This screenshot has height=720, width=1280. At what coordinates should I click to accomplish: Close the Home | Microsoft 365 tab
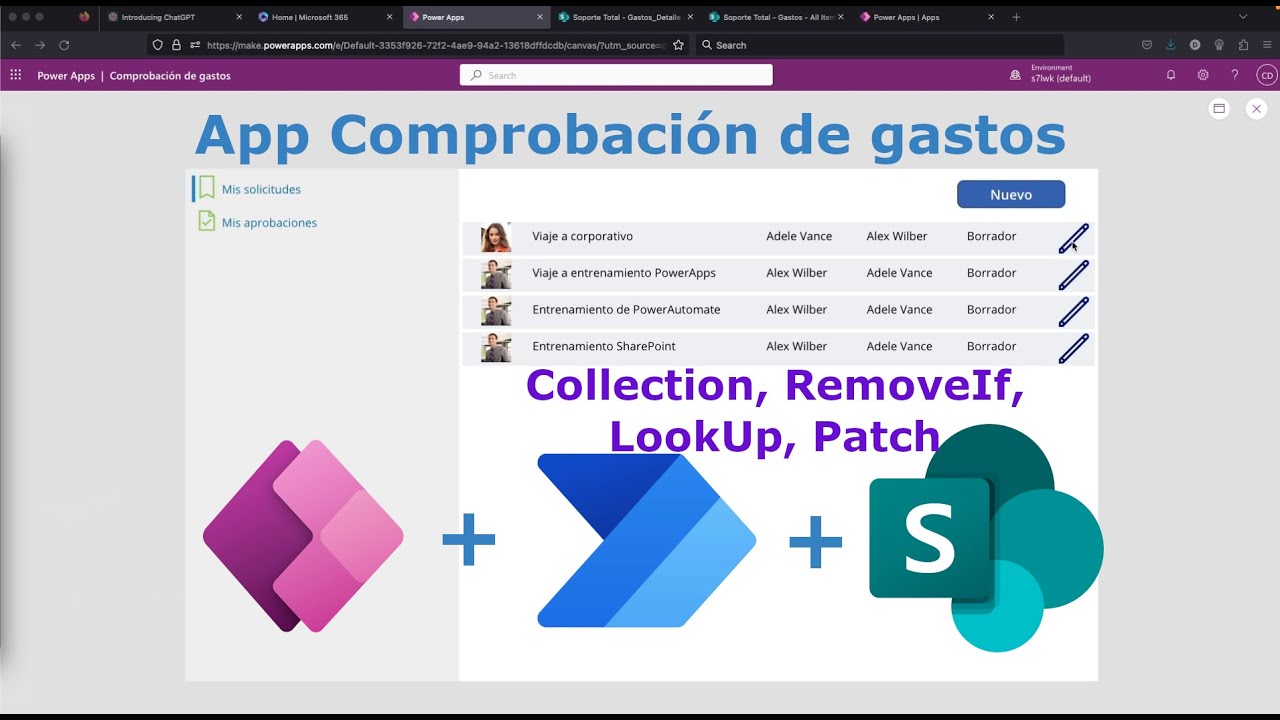389,17
